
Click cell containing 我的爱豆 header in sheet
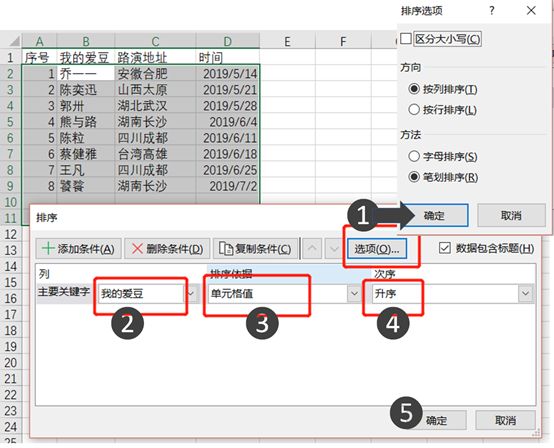click(x=86, y=57)
